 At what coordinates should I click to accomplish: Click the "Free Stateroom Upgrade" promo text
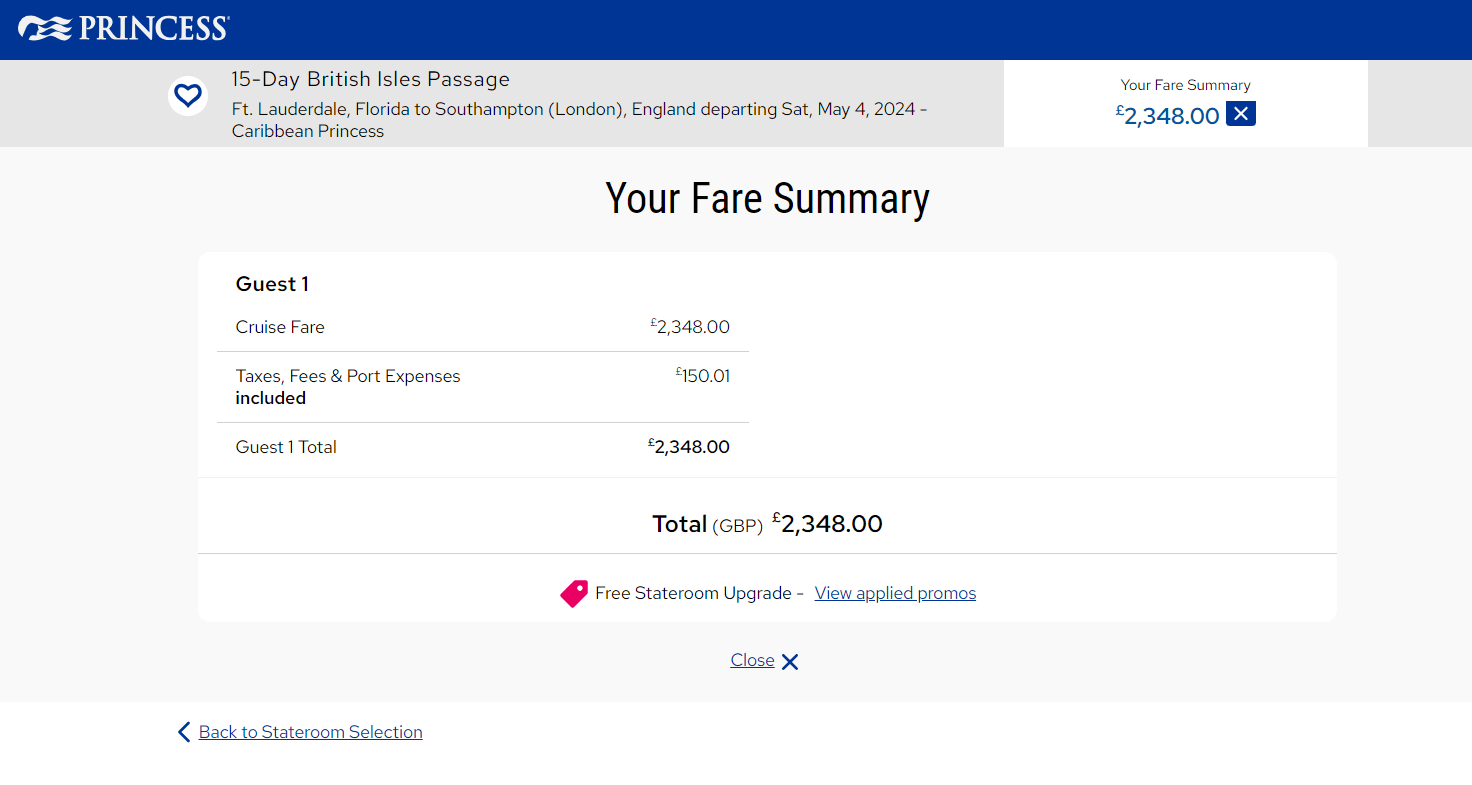click(x=693, y=593)
